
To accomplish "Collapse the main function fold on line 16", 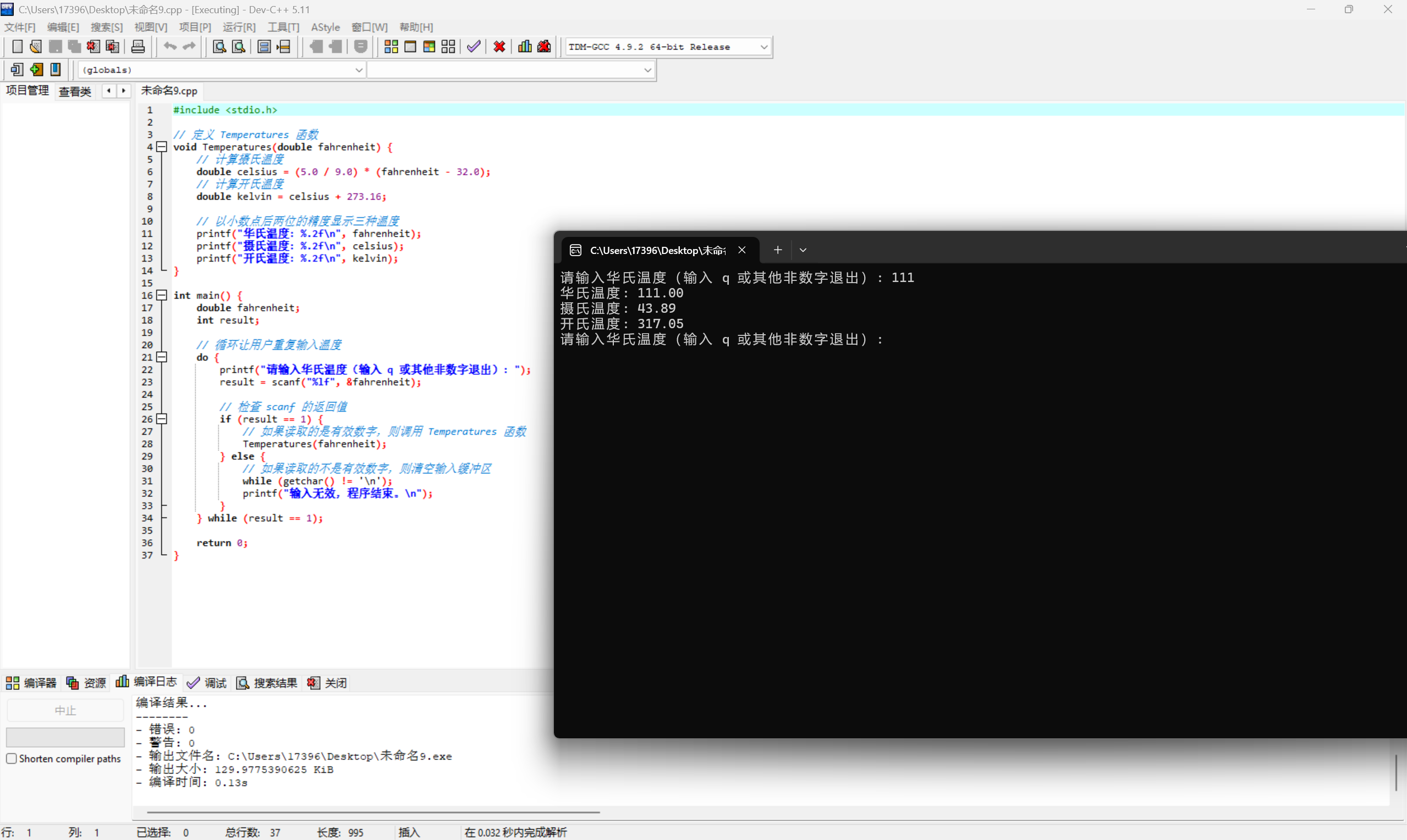I will pyautogui.click(x=162, y=295).
